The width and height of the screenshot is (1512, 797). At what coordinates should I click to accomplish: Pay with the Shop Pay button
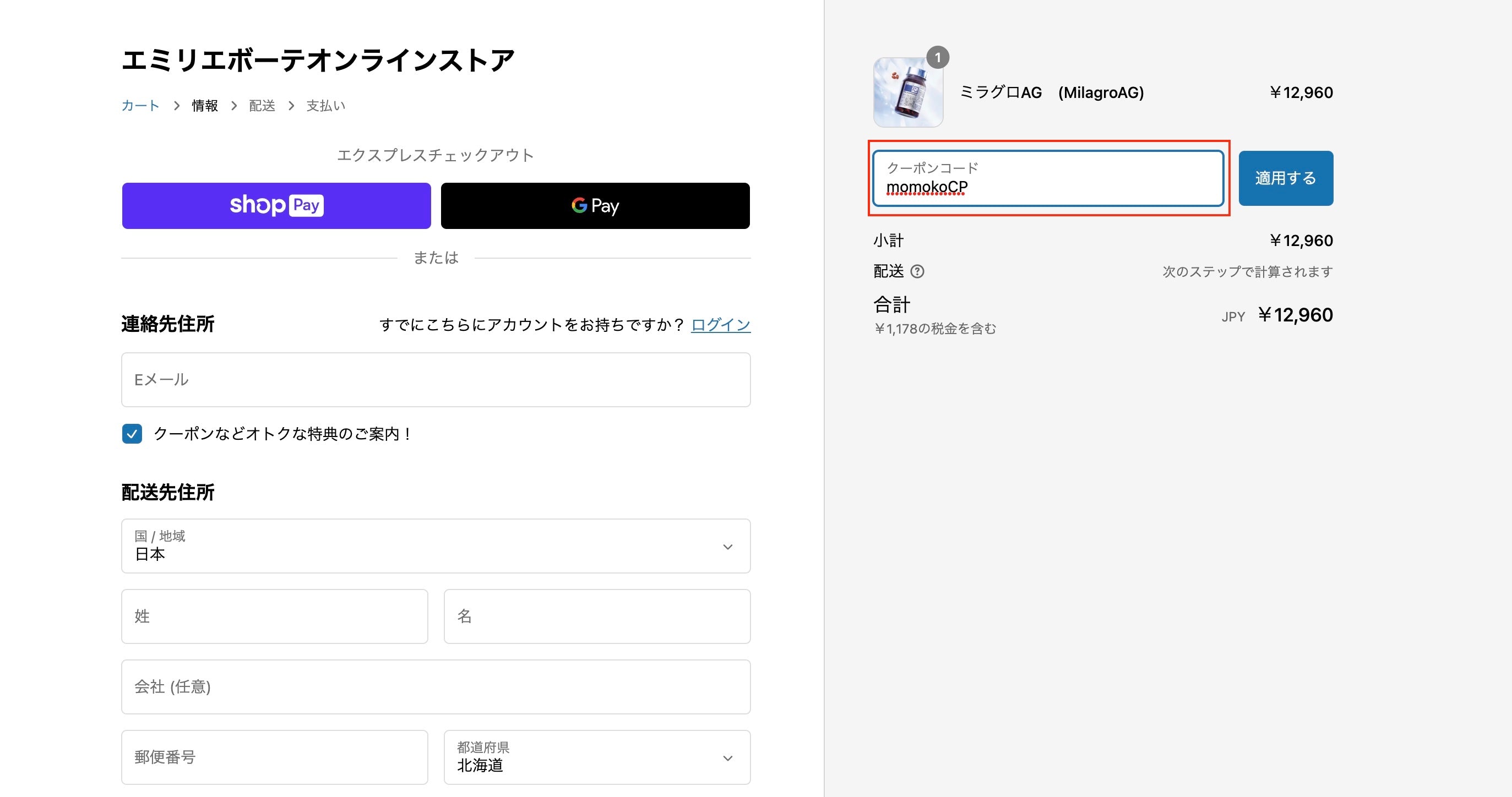[276, 205]
